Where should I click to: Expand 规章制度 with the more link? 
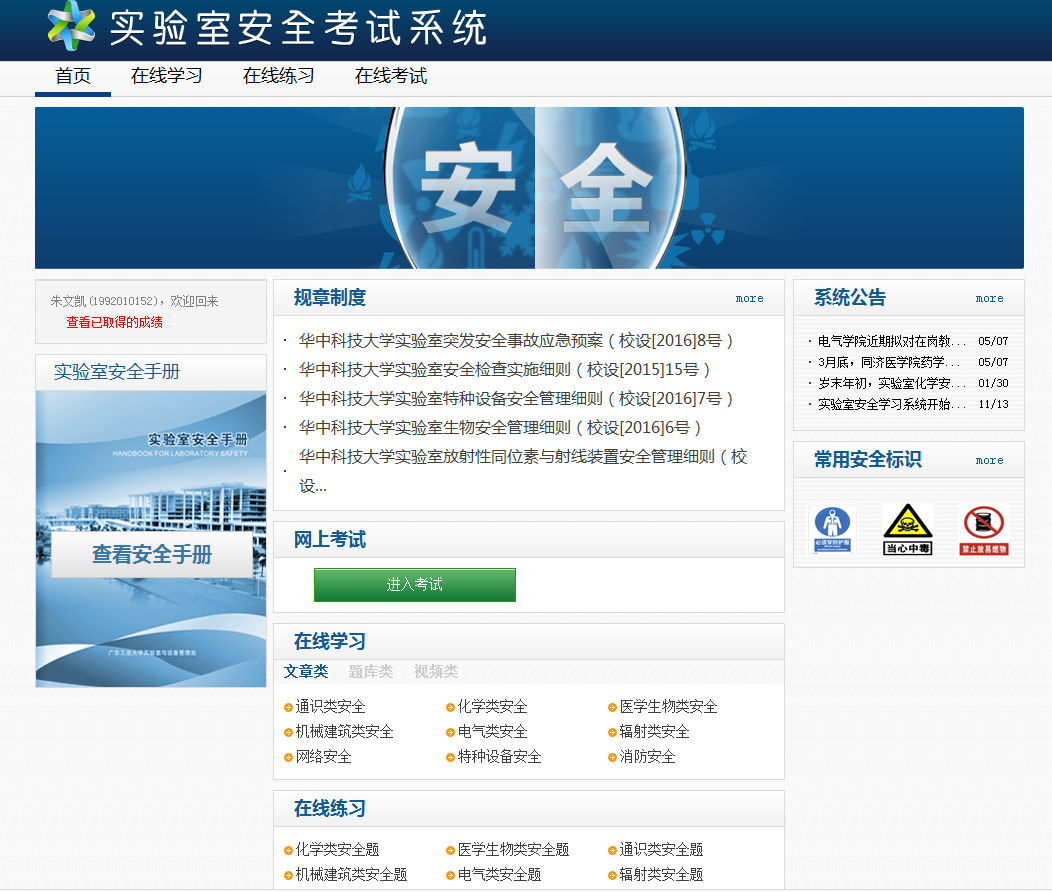coord(749,298)
